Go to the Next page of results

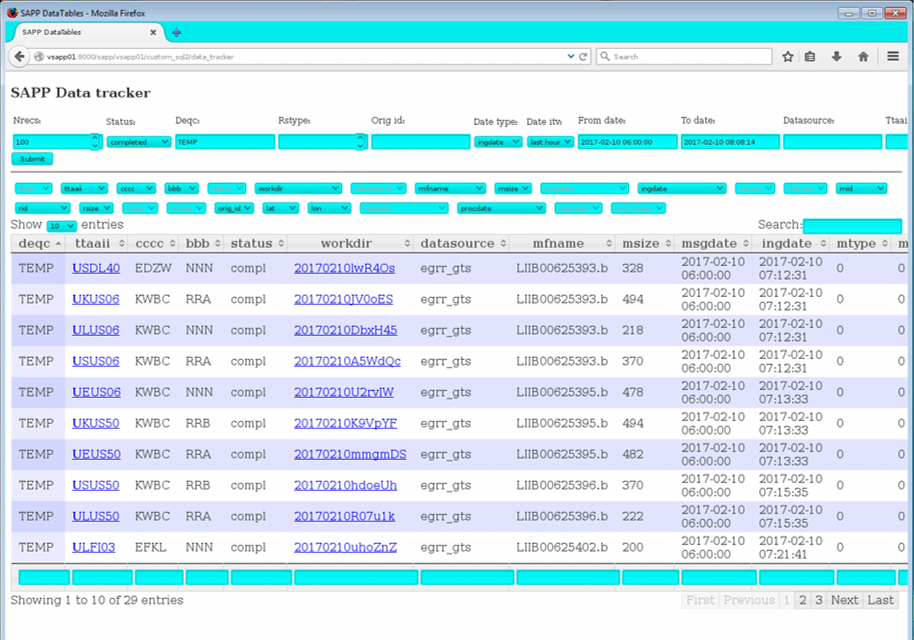(x=844, y=600)
